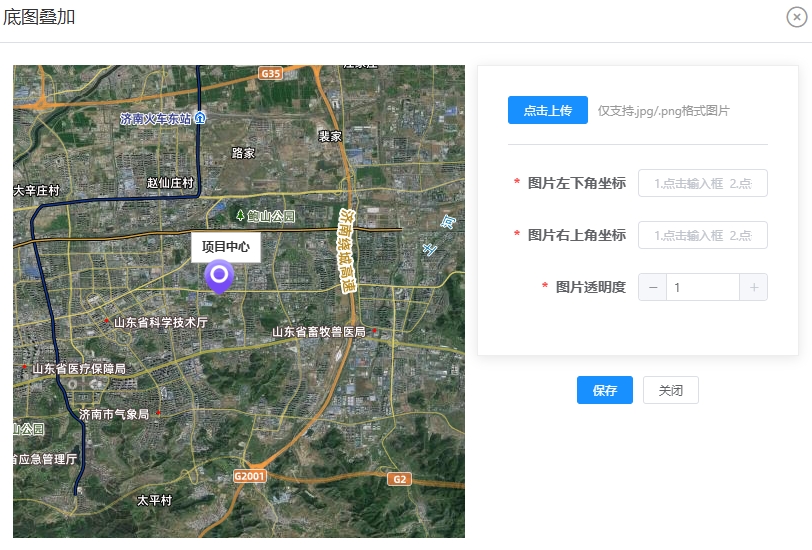Click the 山东省畜牧兽医局 map label
812x550 pixels.
[319, 332]
